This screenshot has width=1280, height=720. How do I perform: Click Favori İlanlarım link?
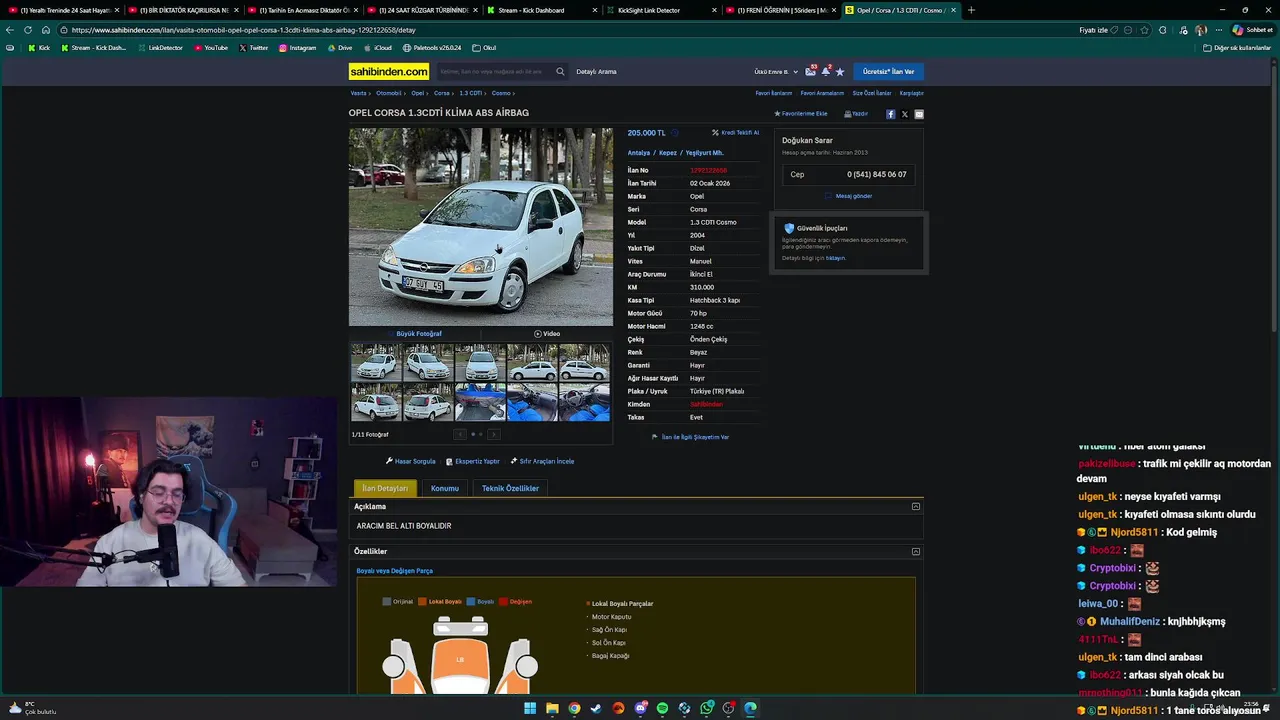coord(773,93)
